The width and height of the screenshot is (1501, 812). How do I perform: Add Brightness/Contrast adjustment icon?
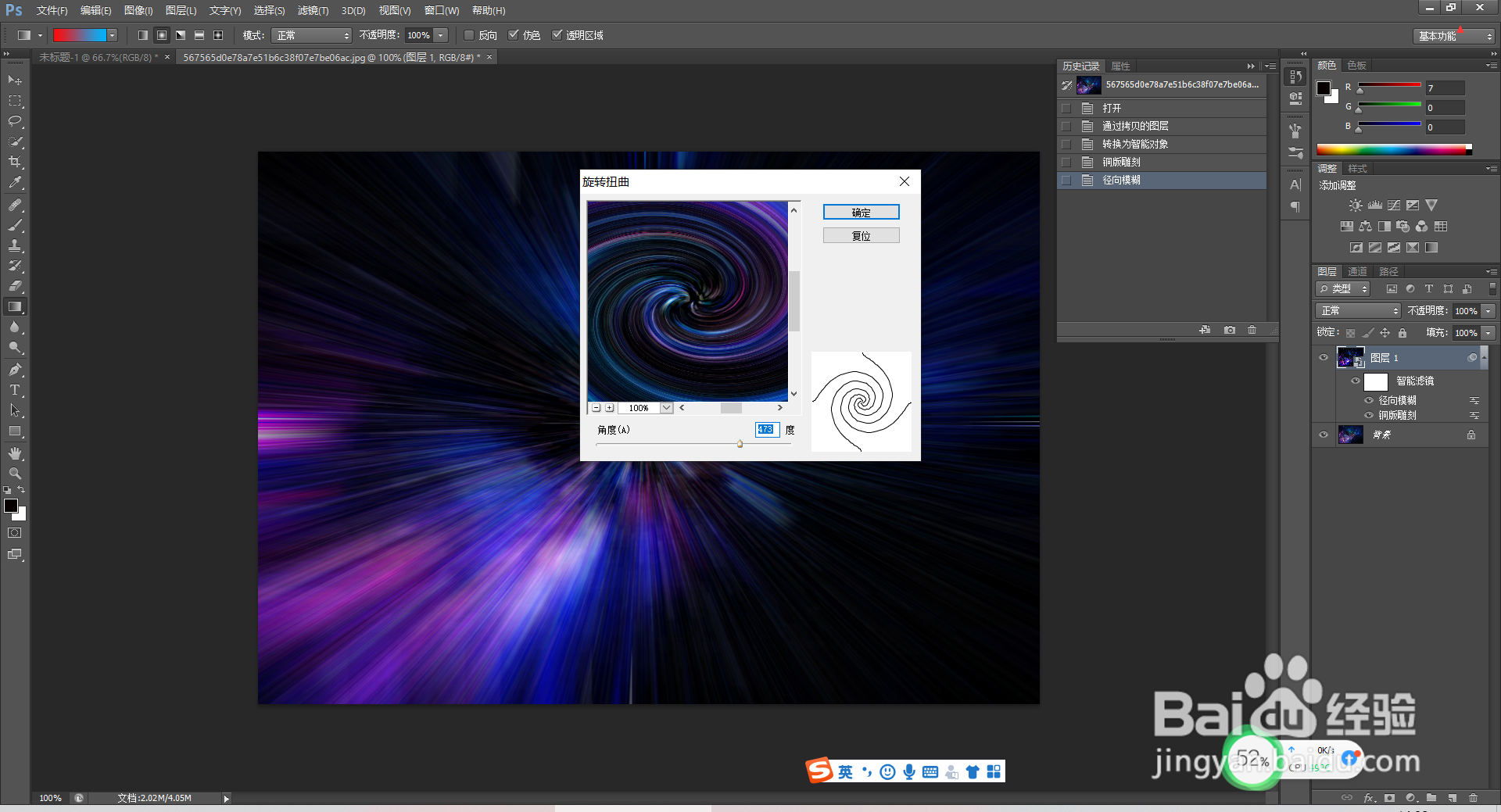1356,206
